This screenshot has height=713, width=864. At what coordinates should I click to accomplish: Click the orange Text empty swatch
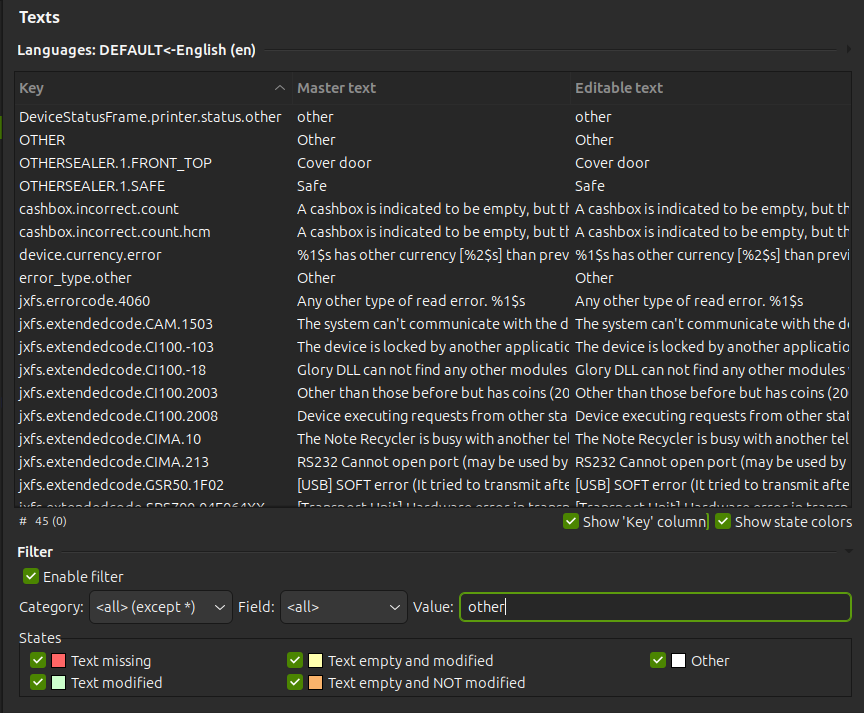[x=313, y=682]
